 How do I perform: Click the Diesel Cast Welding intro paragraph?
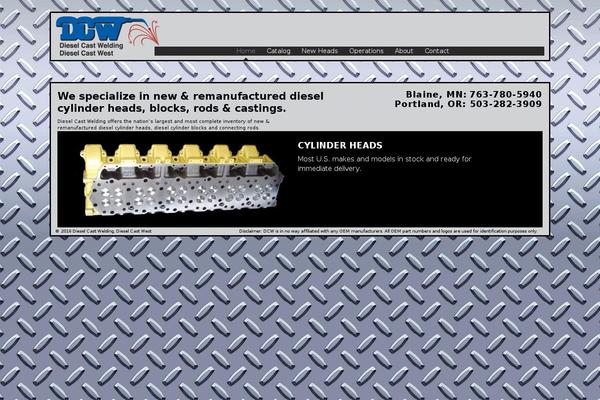[163, 124]
